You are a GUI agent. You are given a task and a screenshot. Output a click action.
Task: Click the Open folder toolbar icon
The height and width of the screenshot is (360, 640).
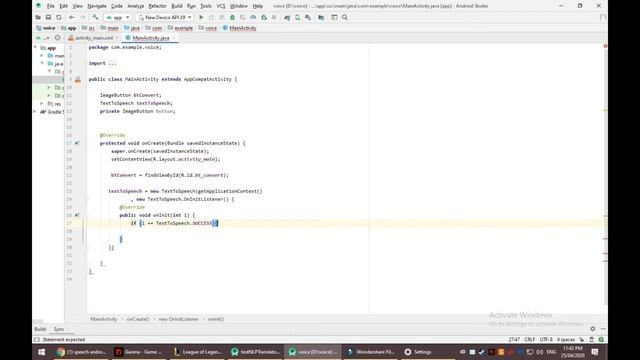pos(38,17)
